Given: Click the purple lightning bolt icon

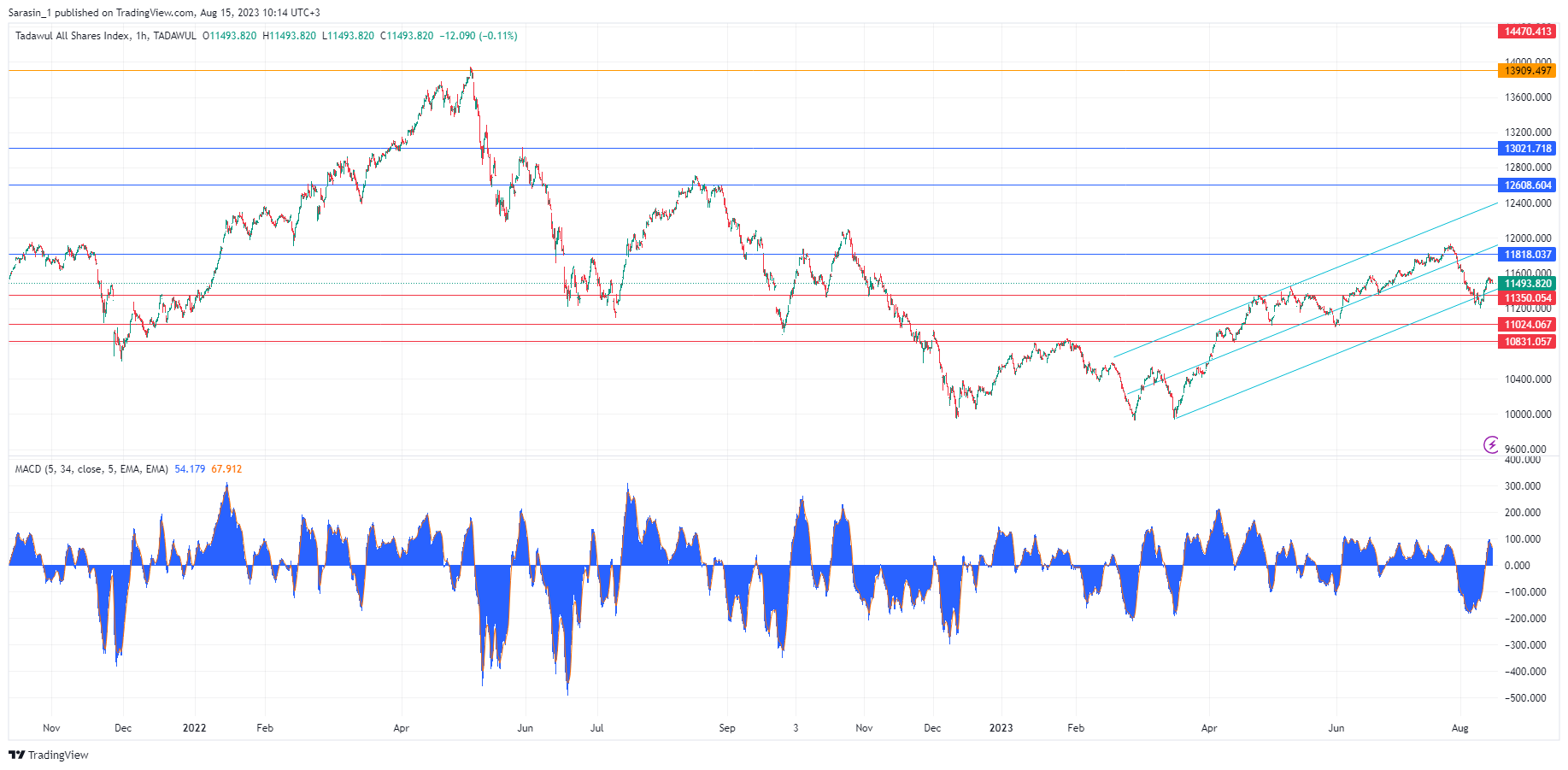Looking at the screenshot, I should tap(1491, 444).
